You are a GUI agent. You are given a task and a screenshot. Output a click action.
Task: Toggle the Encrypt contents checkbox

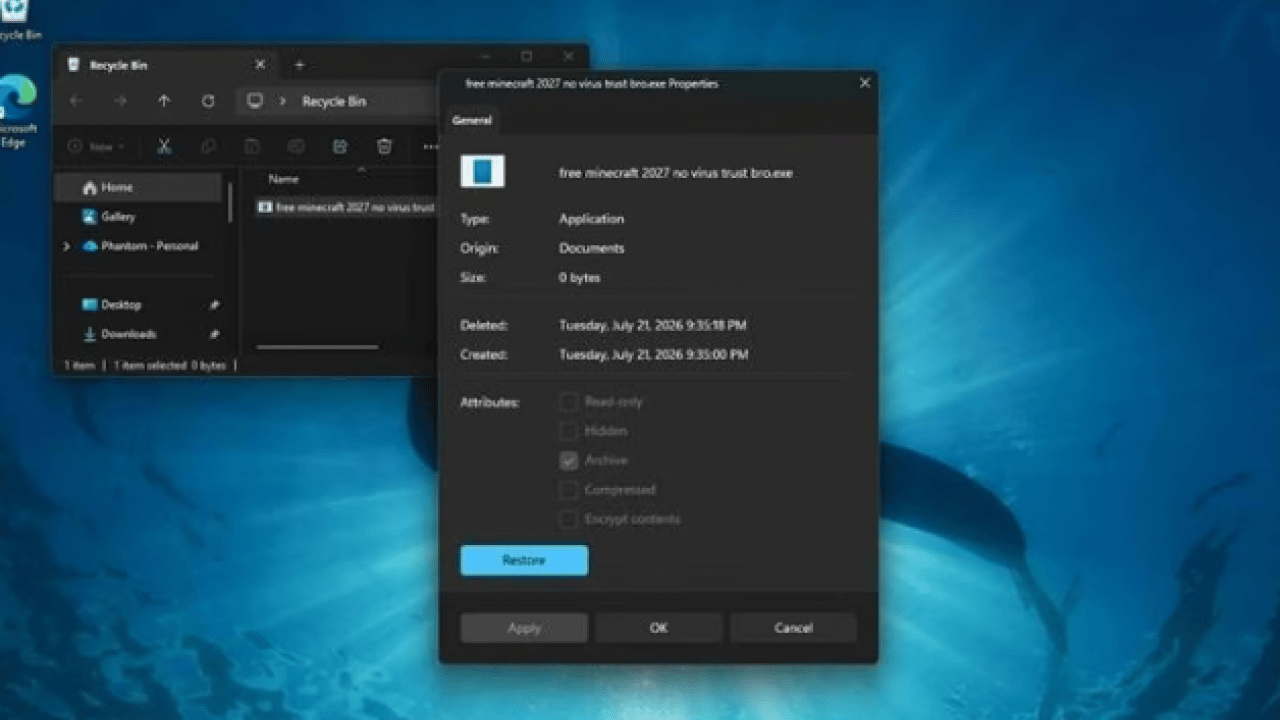569,519
